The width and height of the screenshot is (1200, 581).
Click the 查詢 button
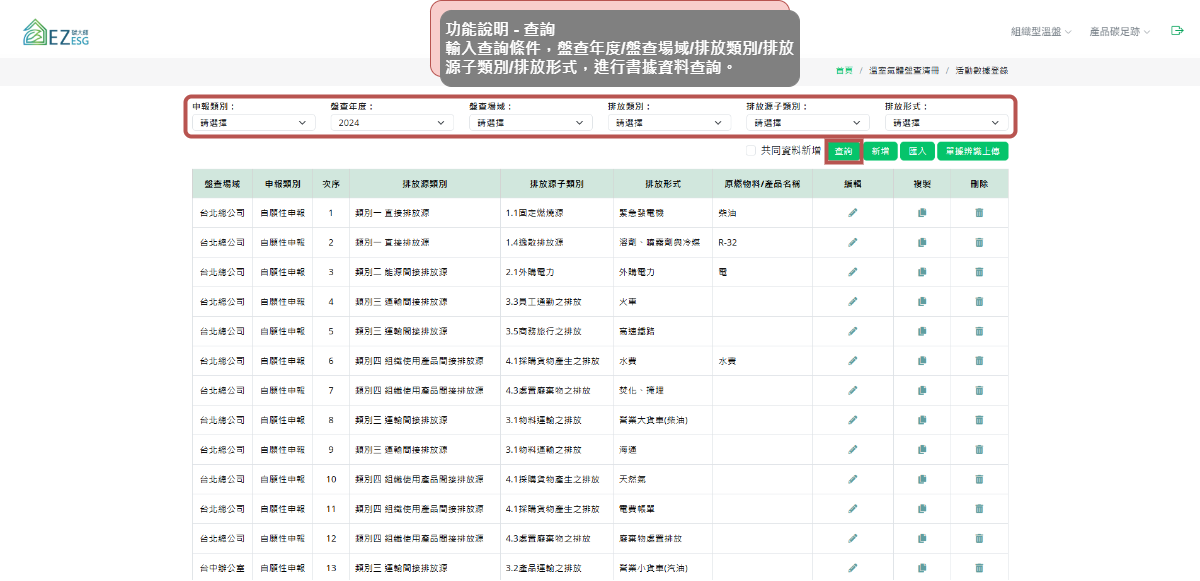[x=844, y=151]
